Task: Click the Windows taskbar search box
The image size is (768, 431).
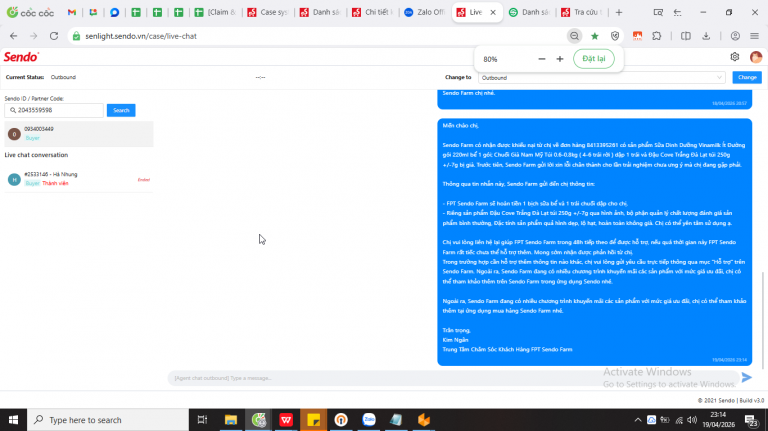Action: point(108,420)
